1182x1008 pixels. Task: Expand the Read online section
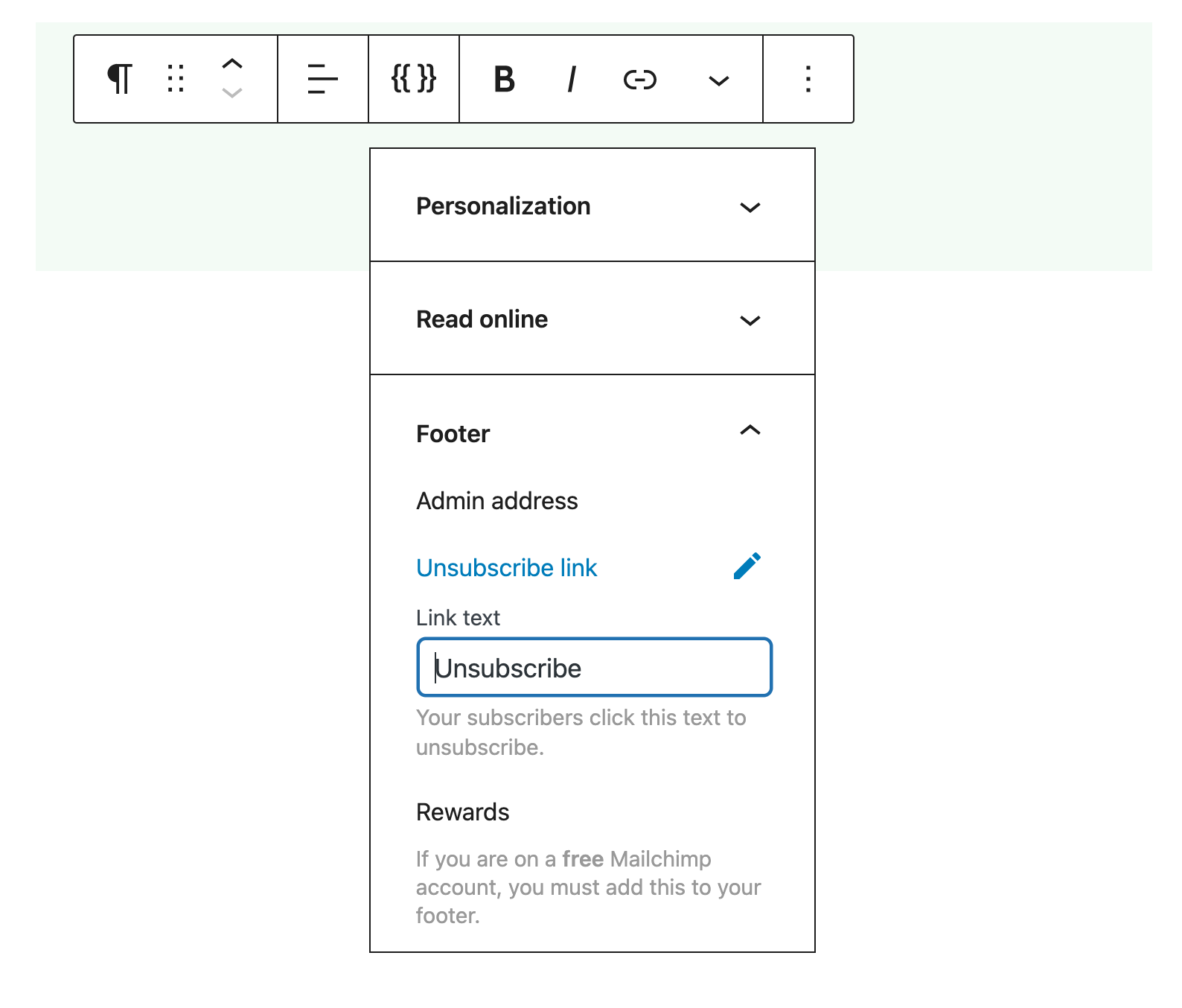pyautogui.click(x=592, y=319)
